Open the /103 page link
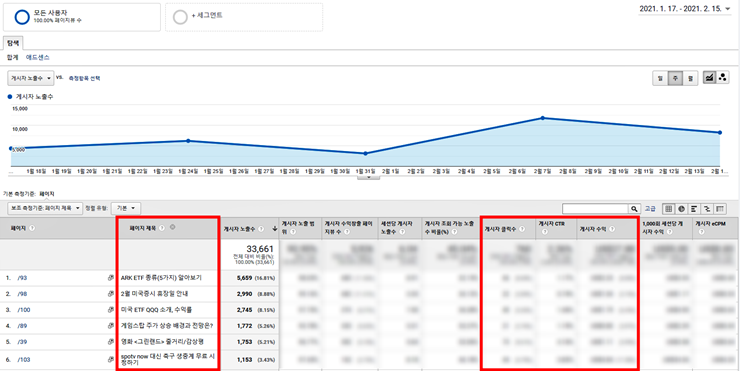Image resolution: width=740 pixels, height=371 pixels. click(23, 360)
